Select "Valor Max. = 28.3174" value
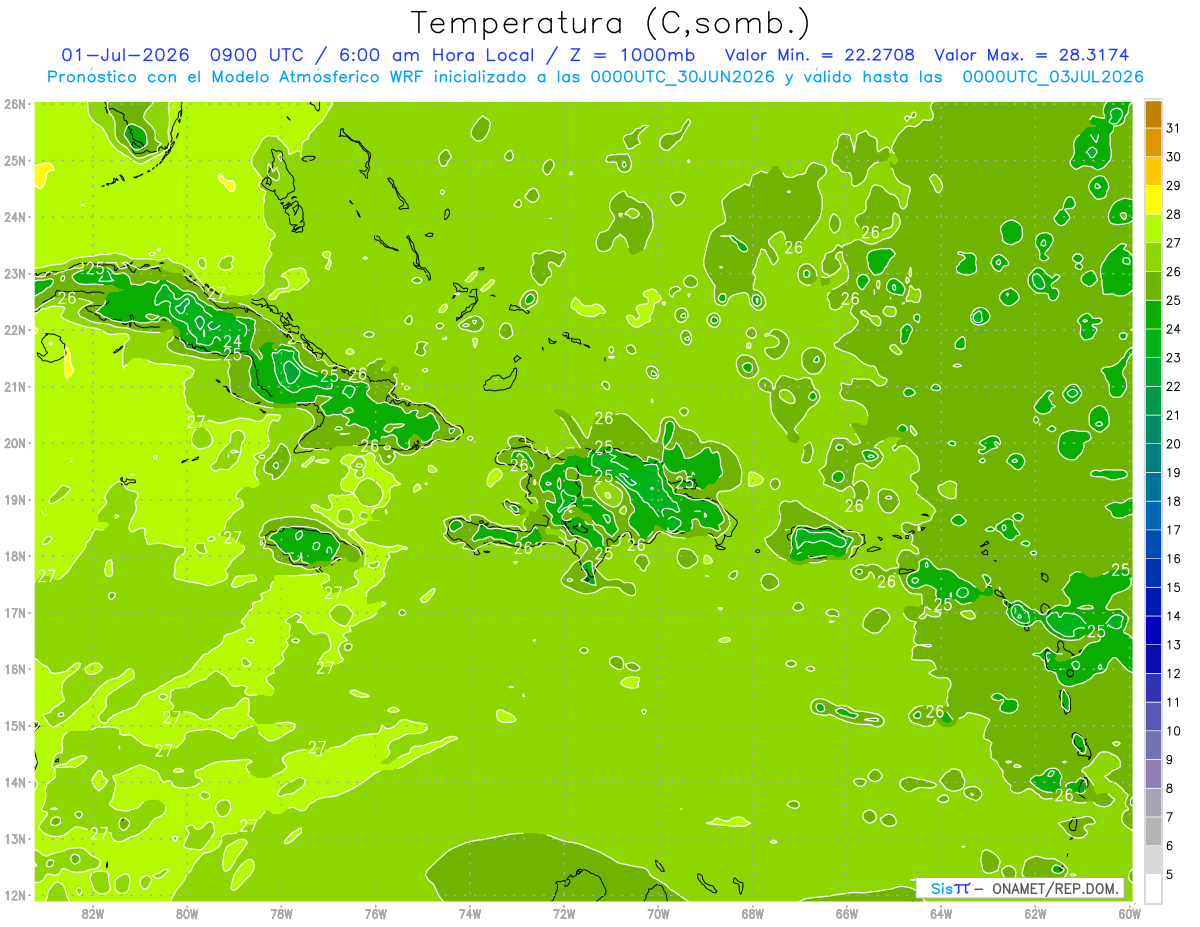 pos(1032,54)
